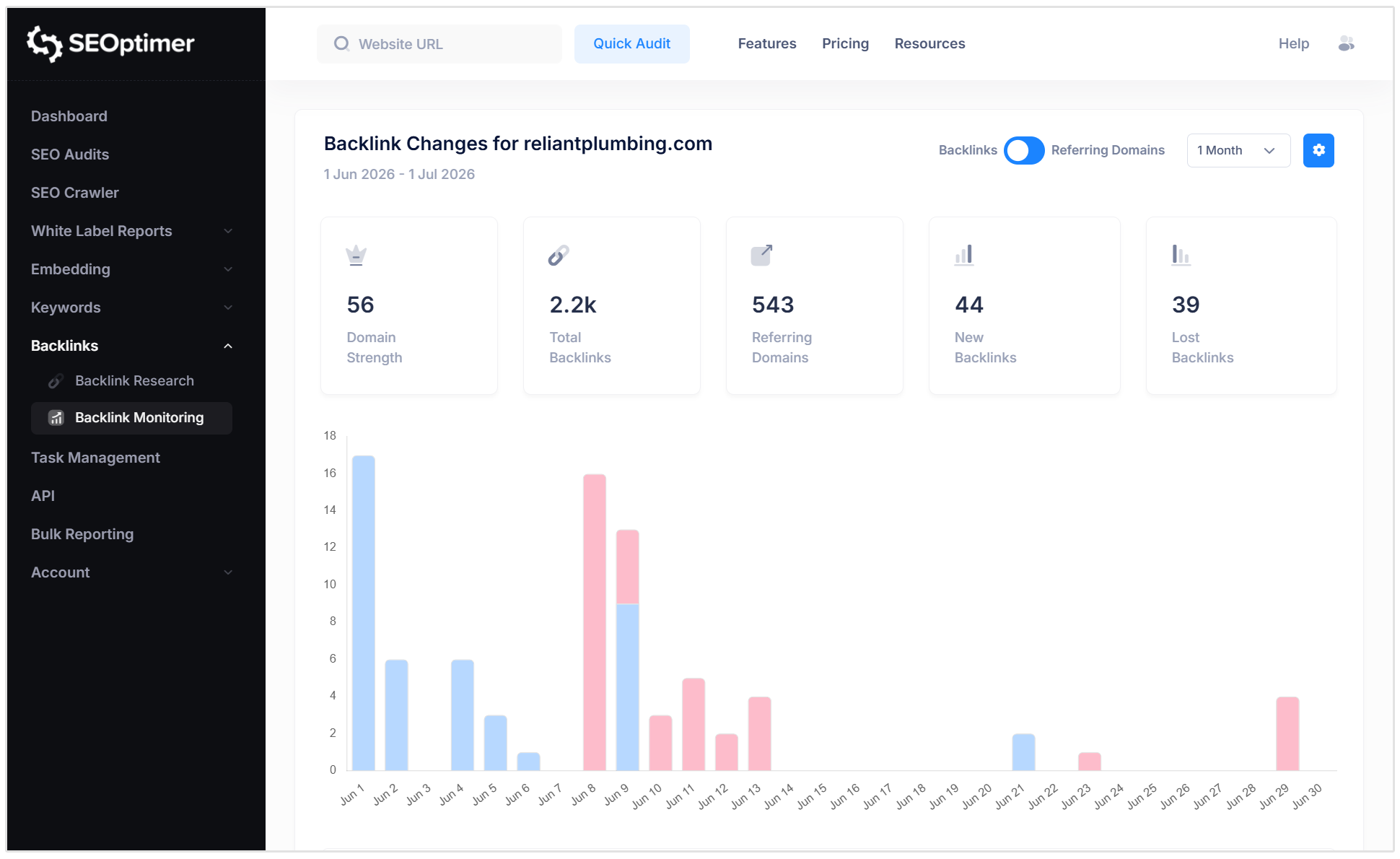Viewport: 1400px width, 859px height.
Task: Open the 1 Month period dropdown
Action: click(x=1238, y=150)
